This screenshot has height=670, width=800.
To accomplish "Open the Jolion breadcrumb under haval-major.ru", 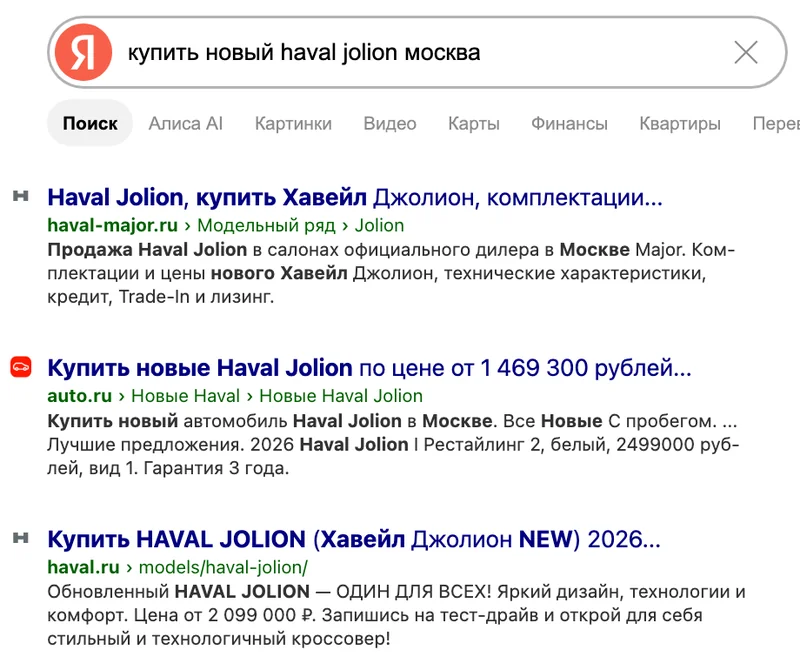I will pos(379,225).
